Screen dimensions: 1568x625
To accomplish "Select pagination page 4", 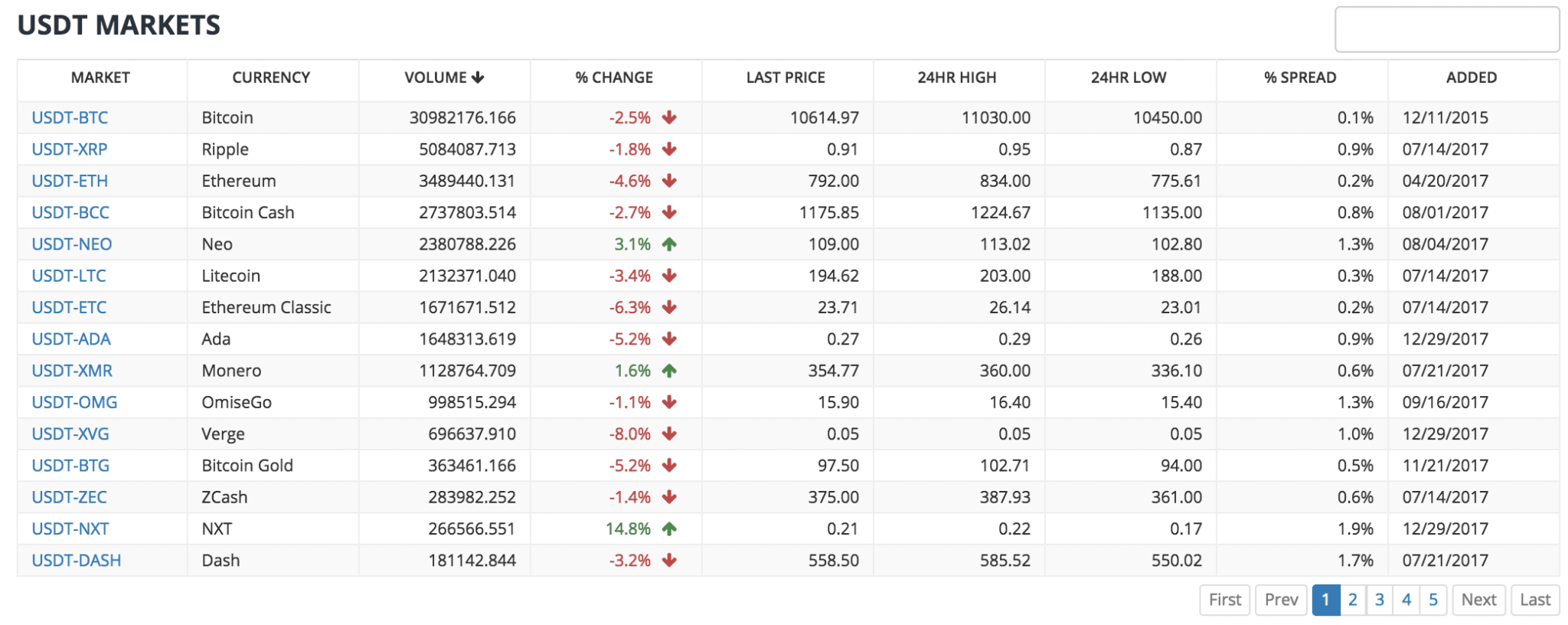I will pyautogui.click(x=1406, y=600).
